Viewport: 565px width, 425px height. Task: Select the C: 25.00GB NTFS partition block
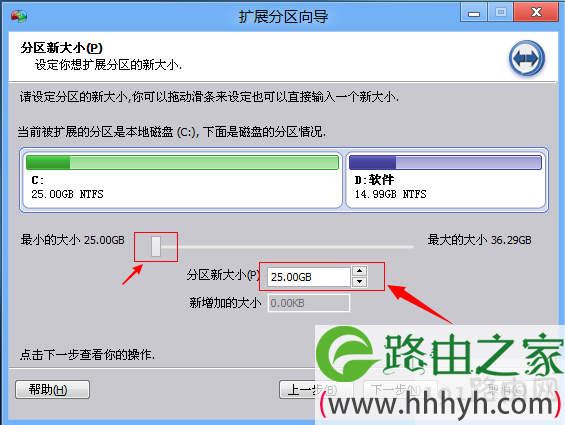click(x=182, y=180)
